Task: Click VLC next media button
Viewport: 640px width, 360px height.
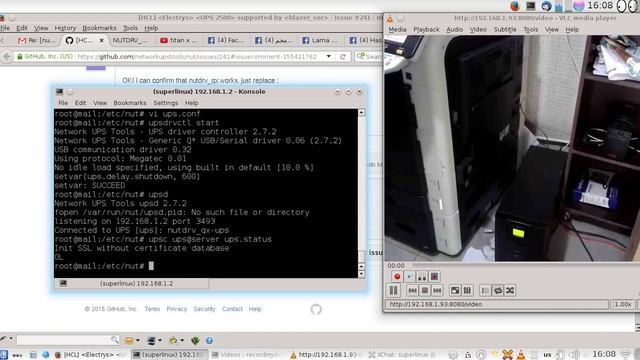Action: (437, 291)
